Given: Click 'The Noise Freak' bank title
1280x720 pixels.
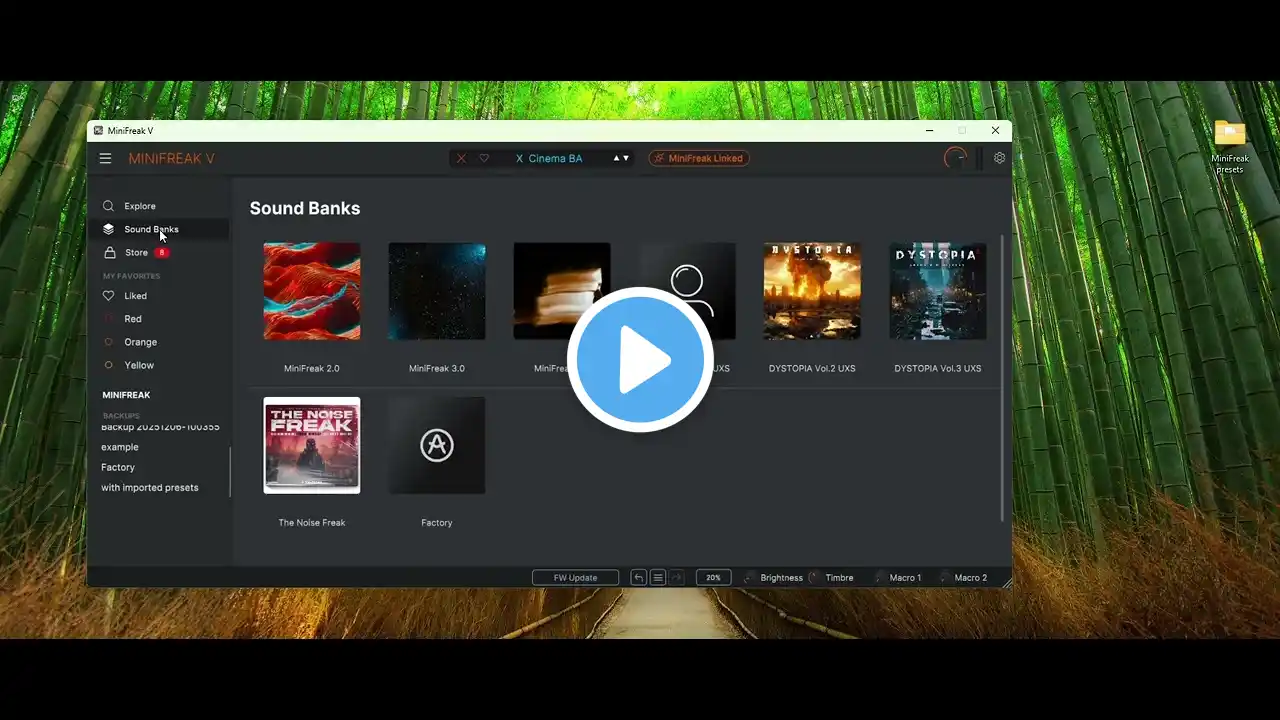Looking at the screenshot, I should coord(312,523).
